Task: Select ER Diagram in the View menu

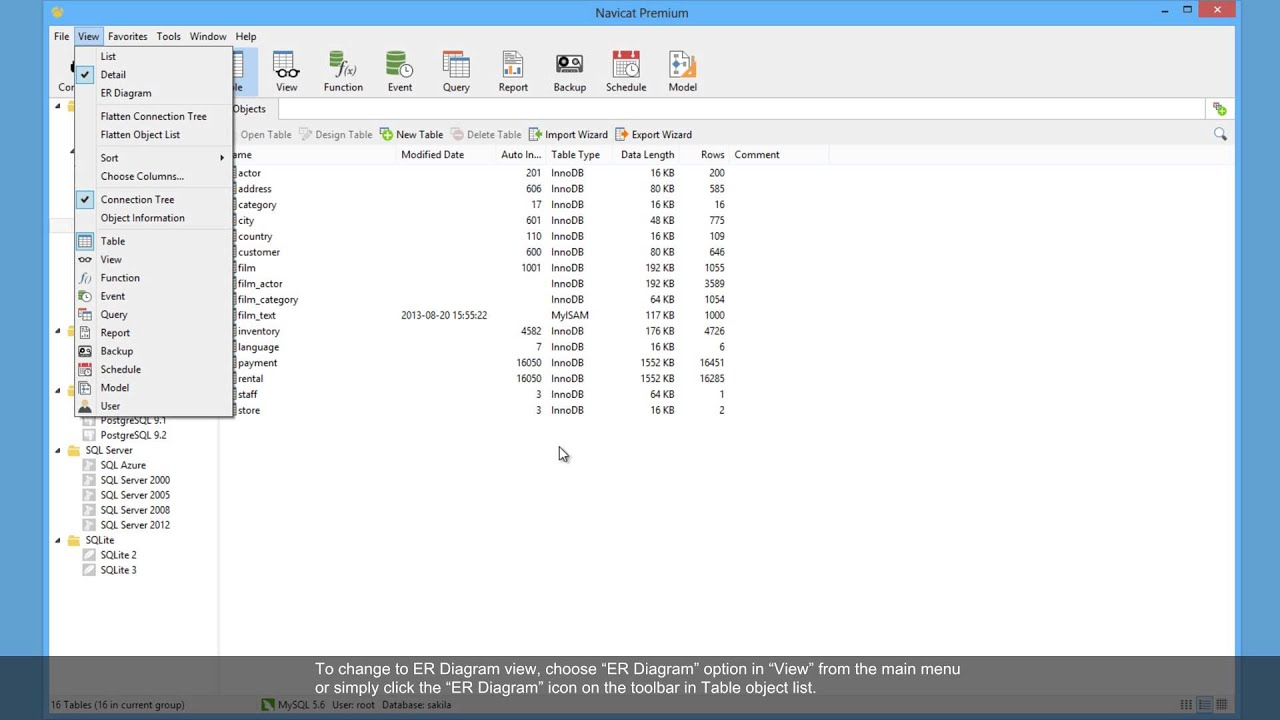Action: click(x=153, y=93)
